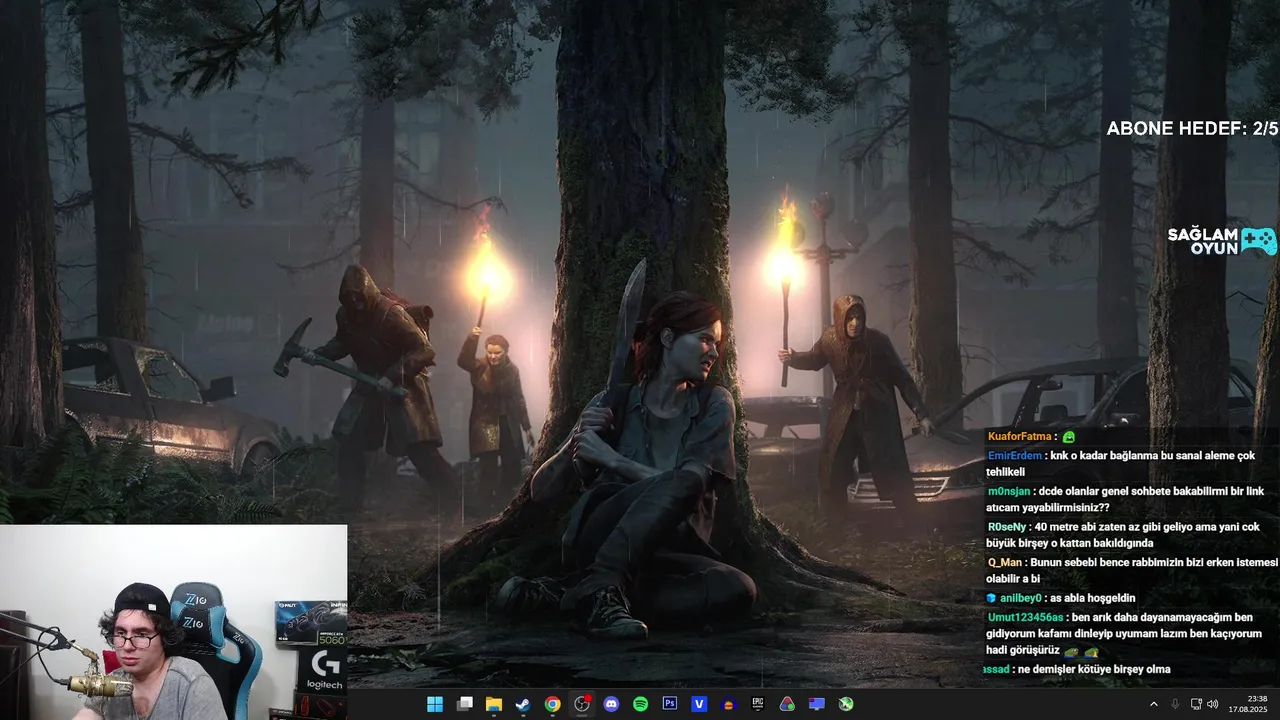Open volume control tray icon
Screen dimensions: 1280x720
point(1212,704)
